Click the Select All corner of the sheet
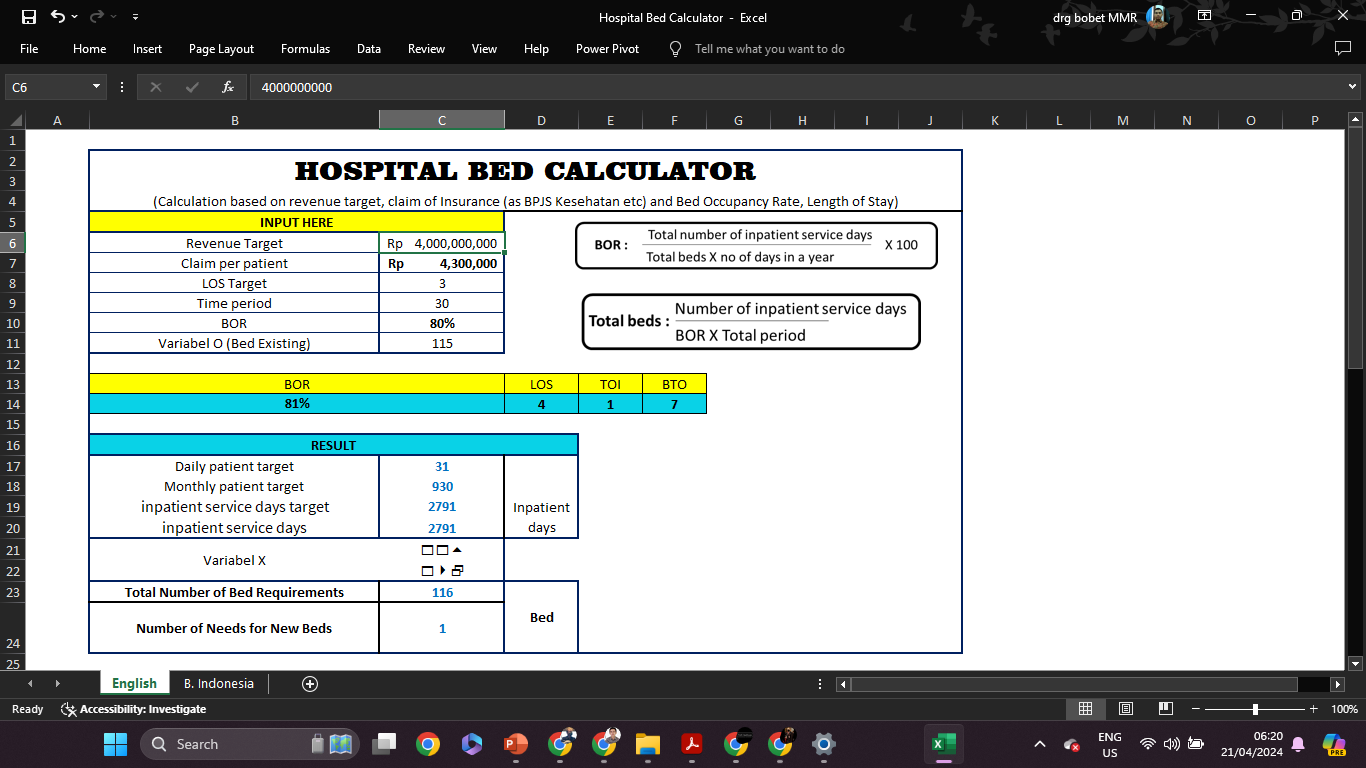 [x=12, y=120]
